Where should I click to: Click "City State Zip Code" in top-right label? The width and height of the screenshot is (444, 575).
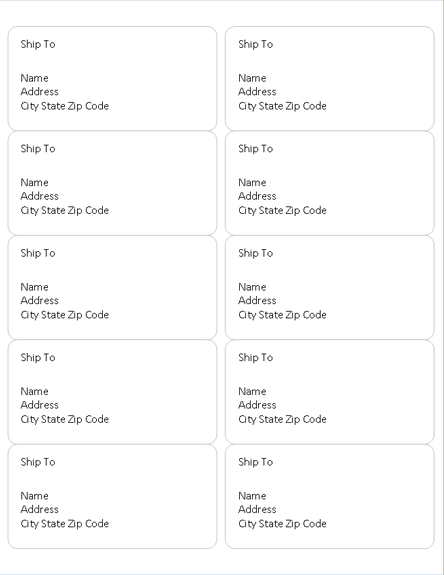282,106
